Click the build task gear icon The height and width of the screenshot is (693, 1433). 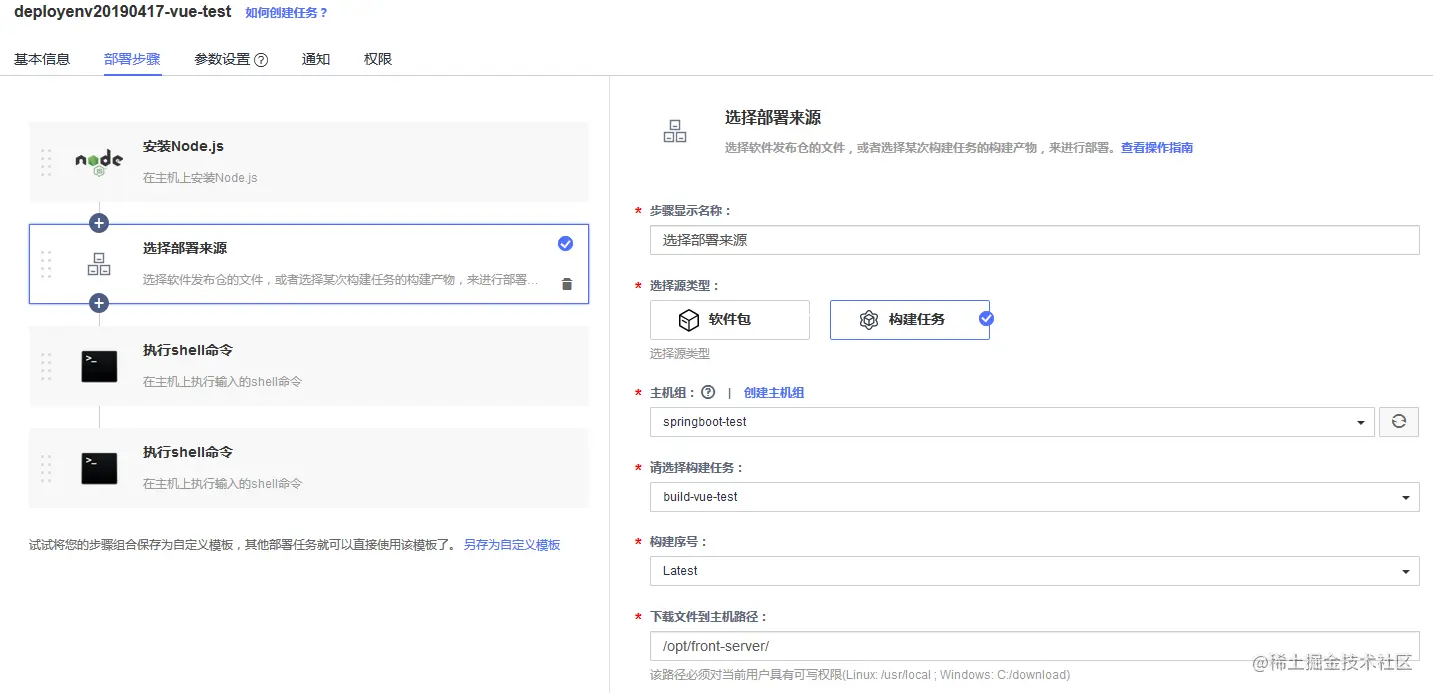click(x=869, y=320)
